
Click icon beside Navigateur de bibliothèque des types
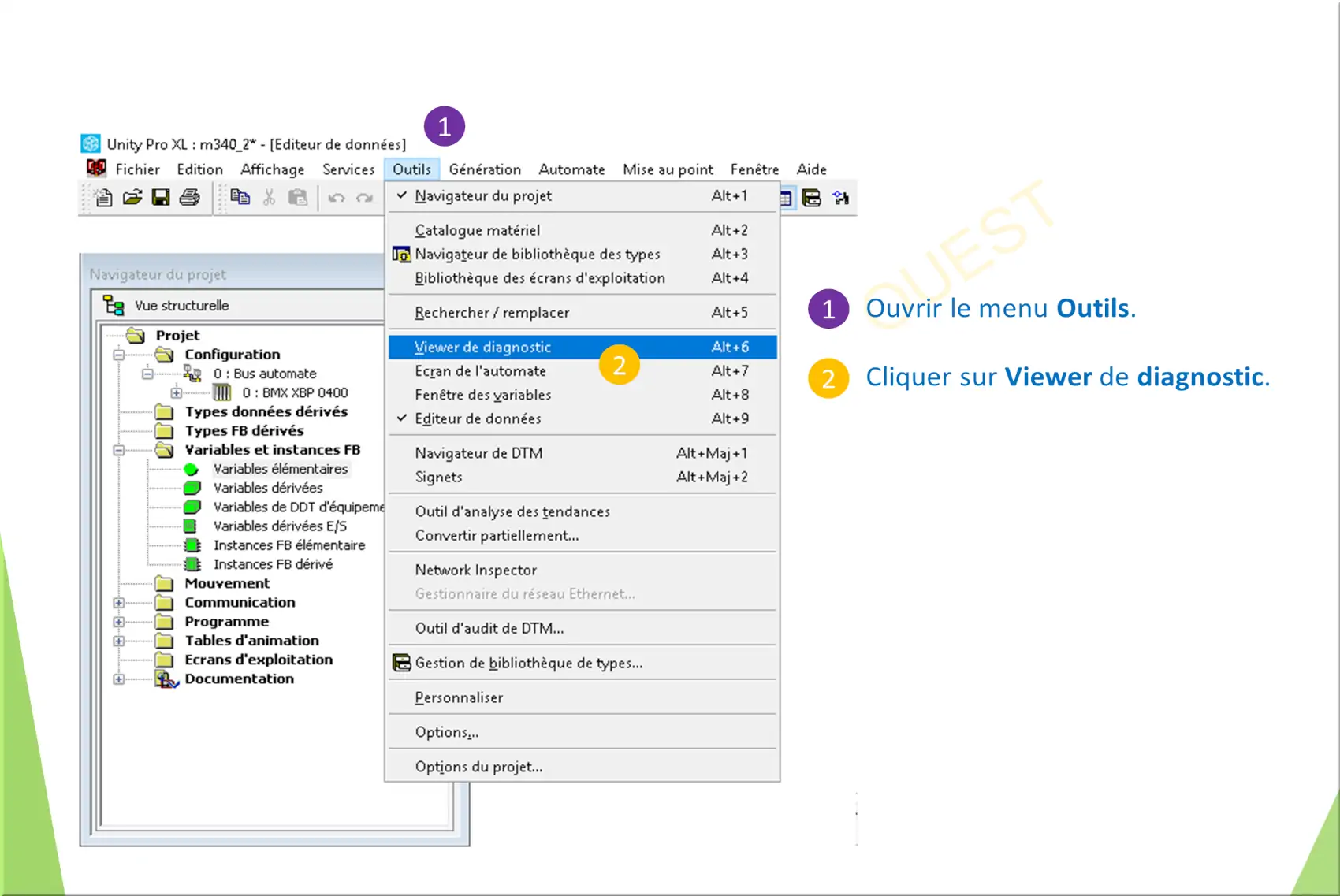401,255
